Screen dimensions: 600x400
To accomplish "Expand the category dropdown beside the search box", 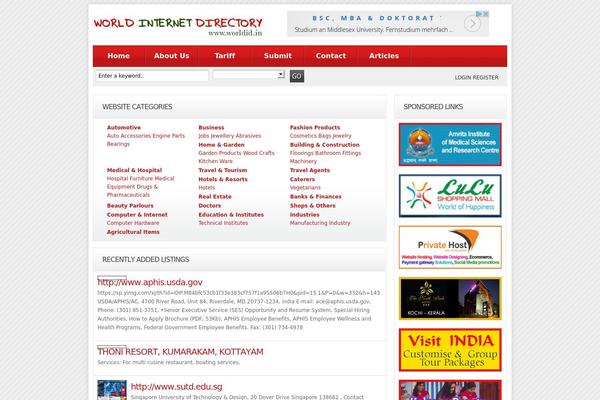I will 249,76.
